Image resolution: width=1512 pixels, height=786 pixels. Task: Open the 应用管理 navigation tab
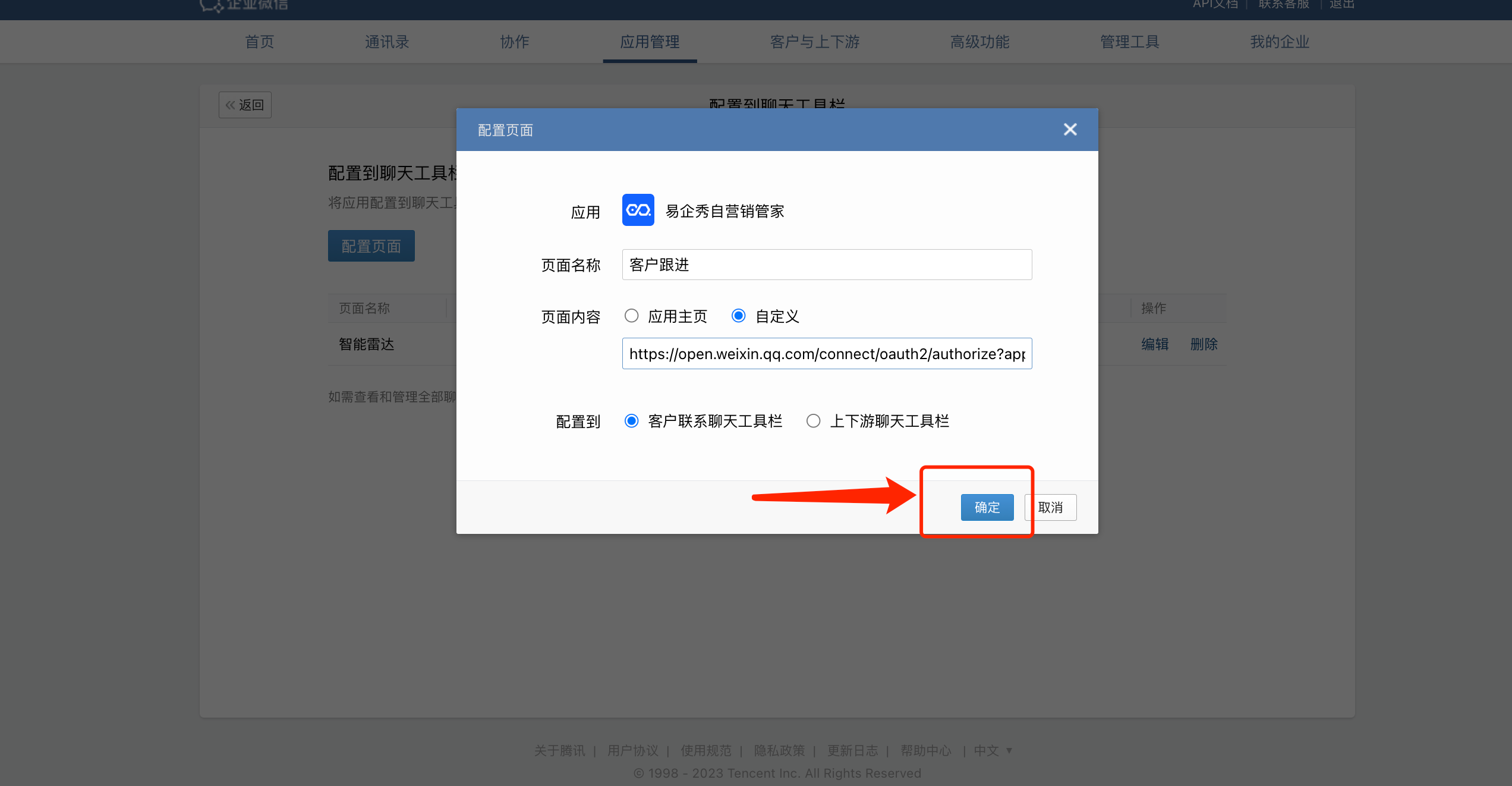(x=650, y=42)
